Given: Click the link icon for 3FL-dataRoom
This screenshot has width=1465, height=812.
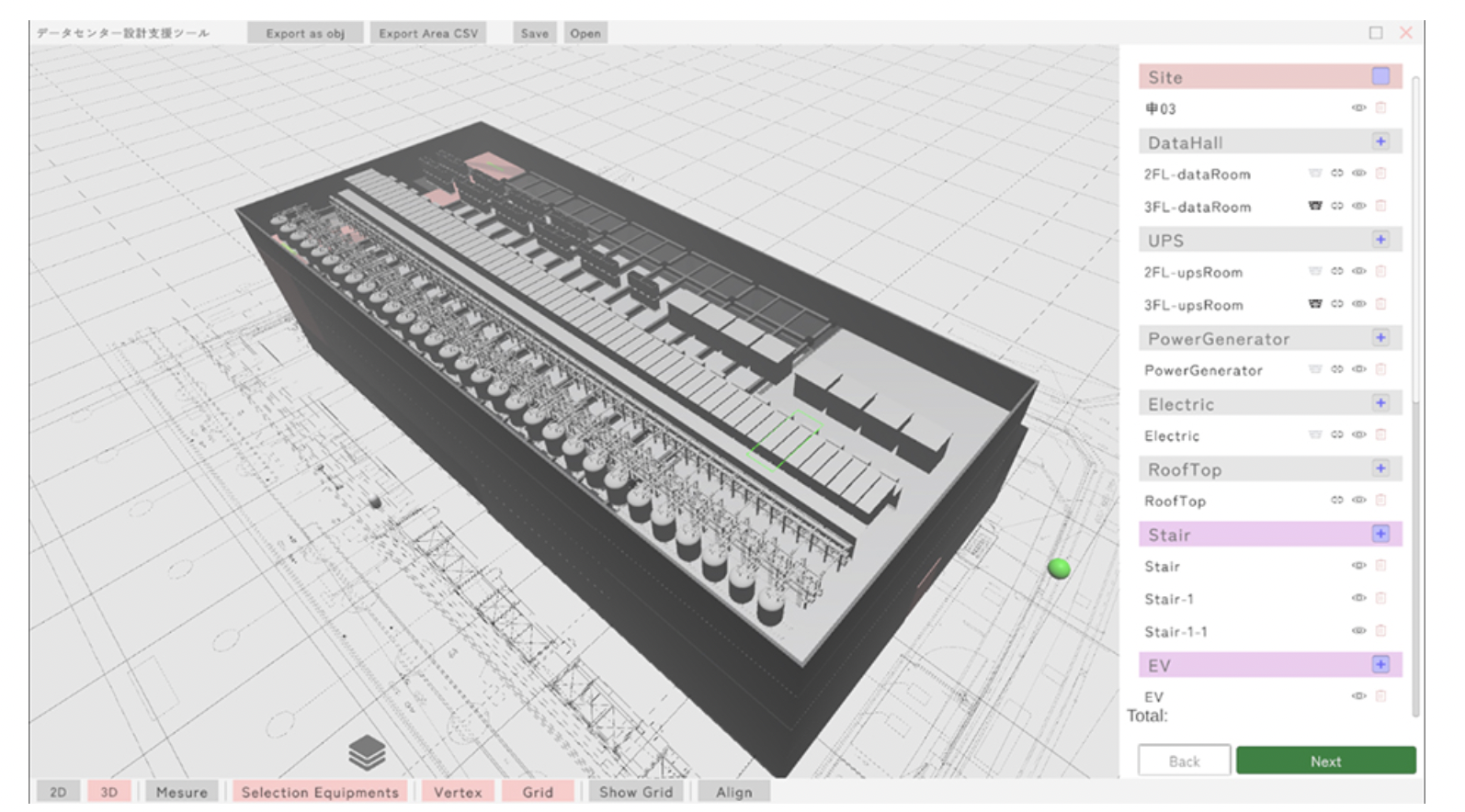Looking at the screenshot, I should (x=1337, y=206).
